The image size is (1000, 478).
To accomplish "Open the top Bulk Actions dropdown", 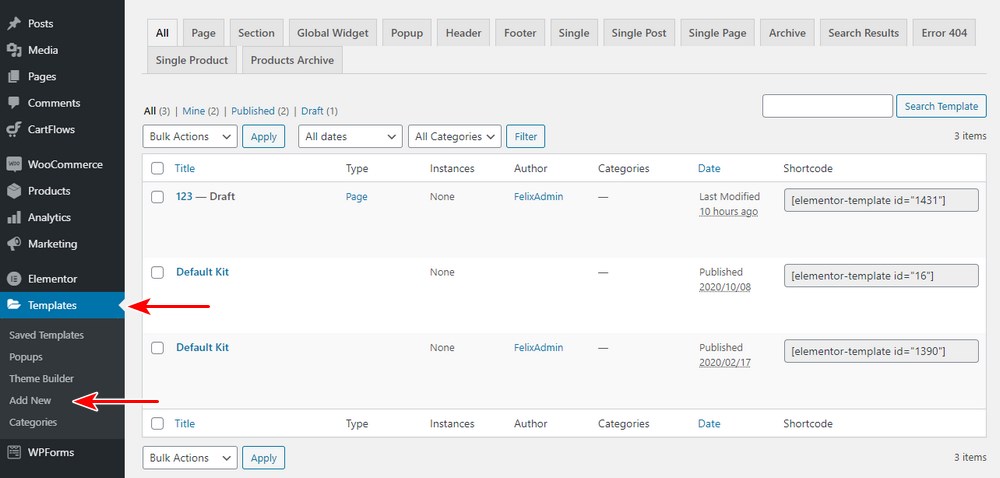I will (190, 136).
